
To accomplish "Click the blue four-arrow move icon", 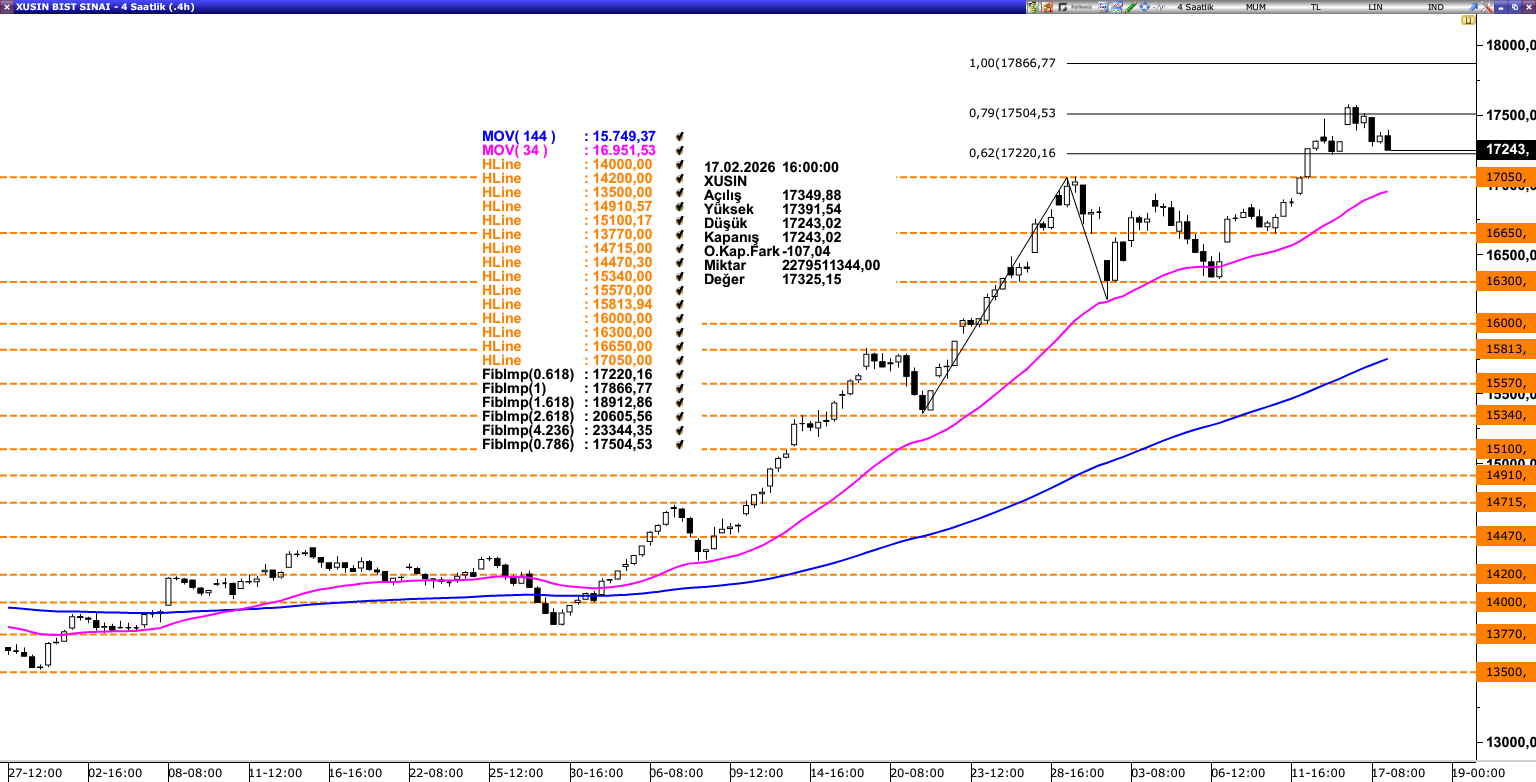I will point(1145,7).
